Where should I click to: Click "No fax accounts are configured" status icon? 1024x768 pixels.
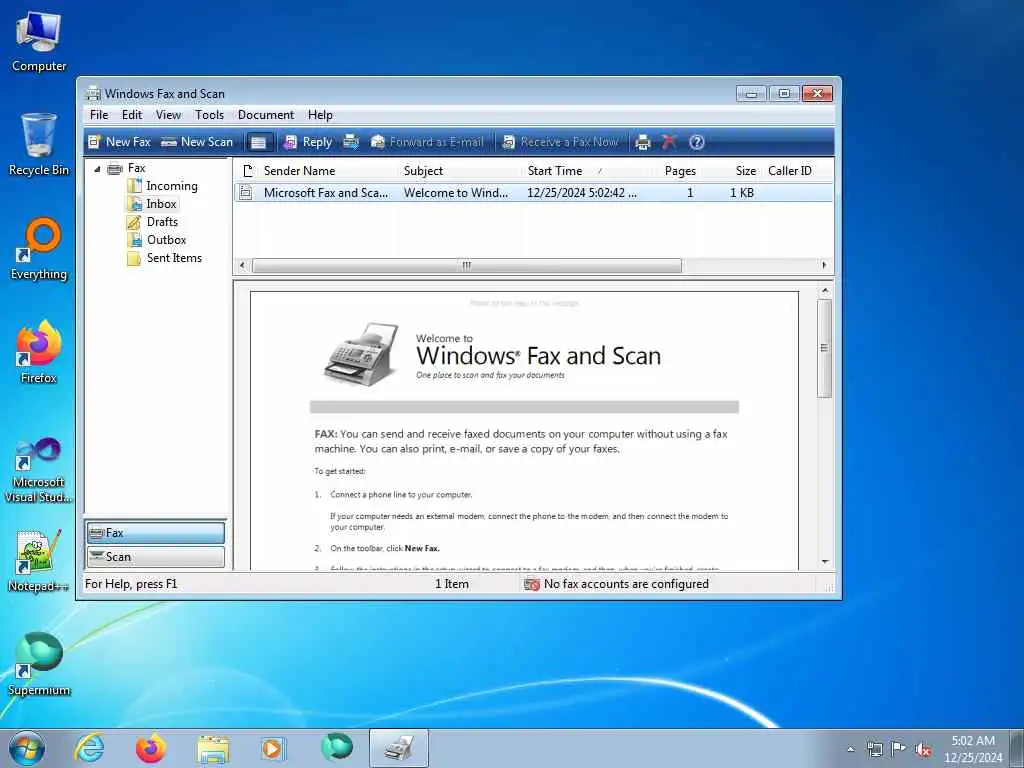click(x=532, y=584)
